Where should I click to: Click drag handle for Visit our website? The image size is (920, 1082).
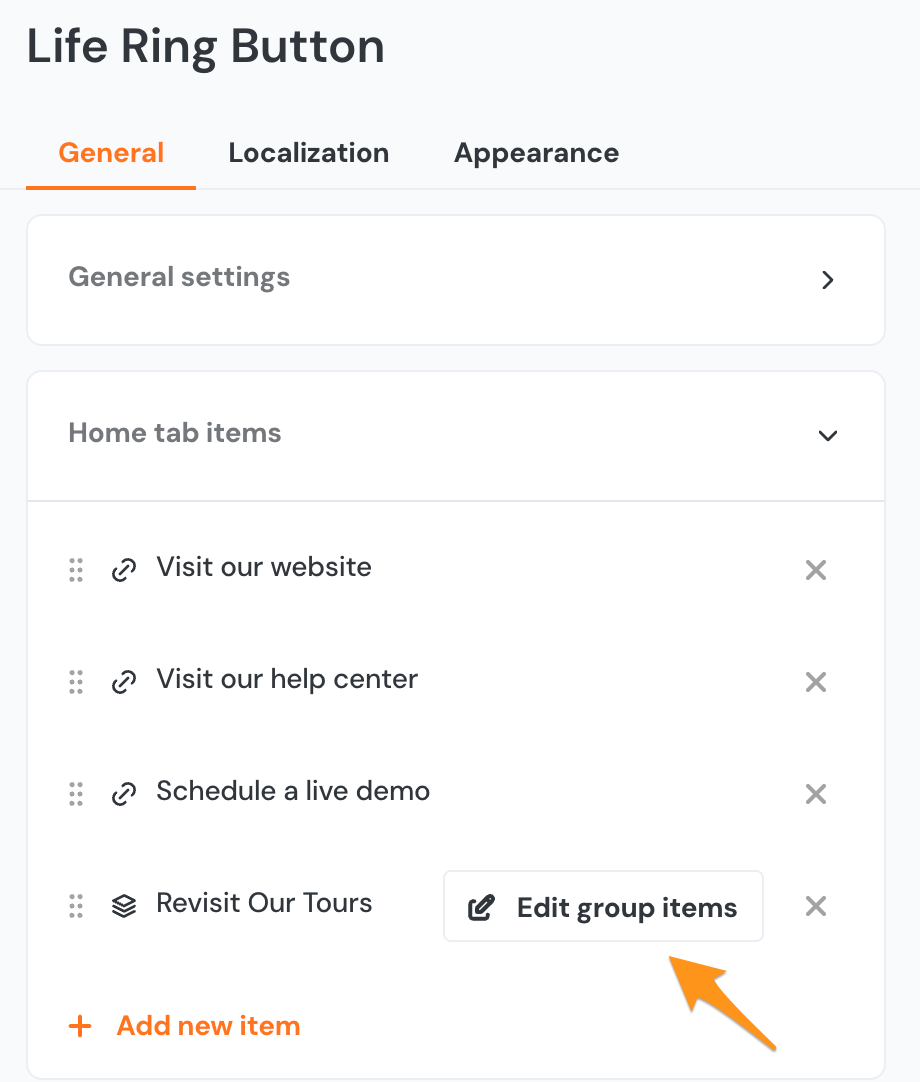pyautogui.click(x=76, y=570)
